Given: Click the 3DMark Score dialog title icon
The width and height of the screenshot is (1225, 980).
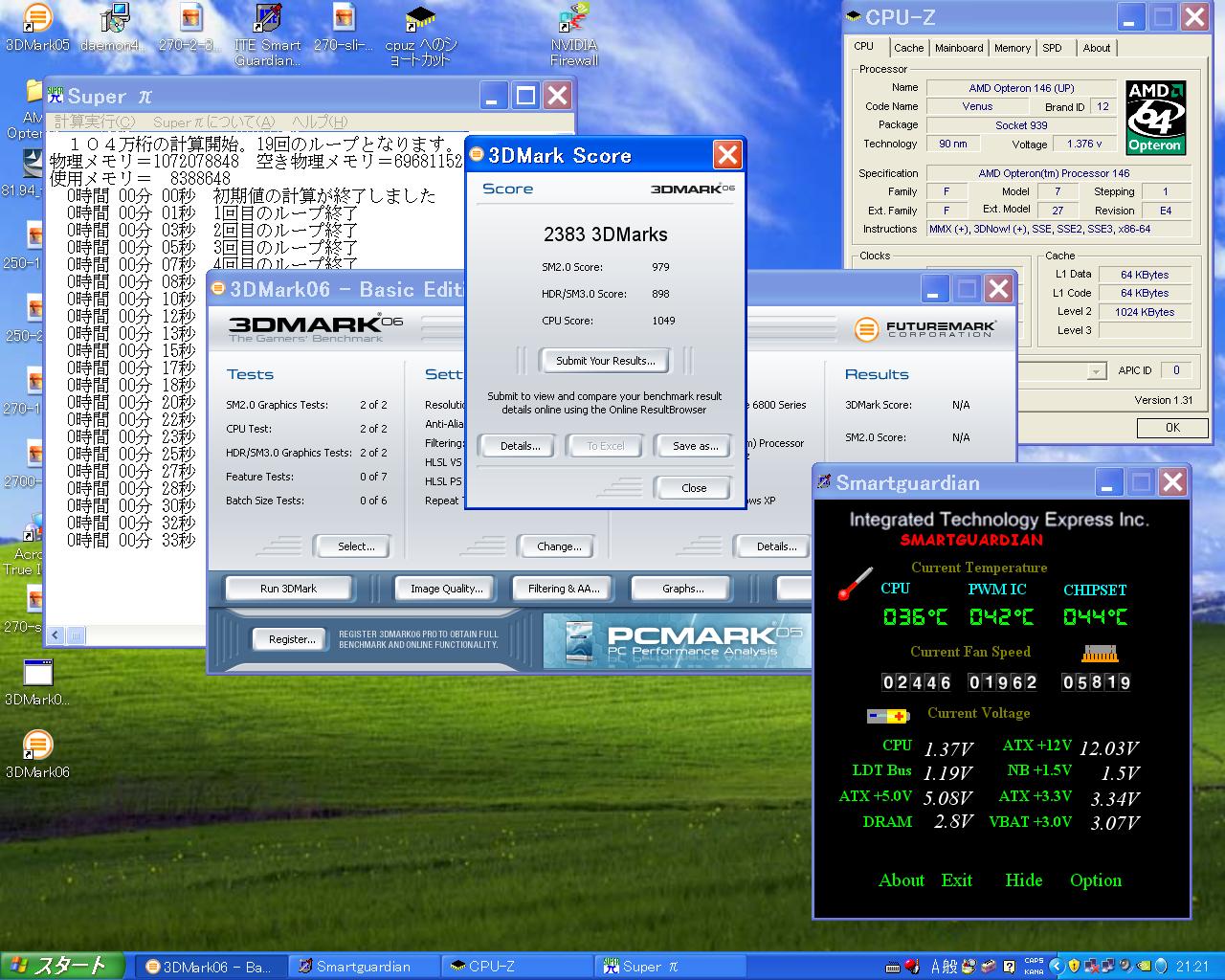Looking at the screenshot, I should click(477, 155).
